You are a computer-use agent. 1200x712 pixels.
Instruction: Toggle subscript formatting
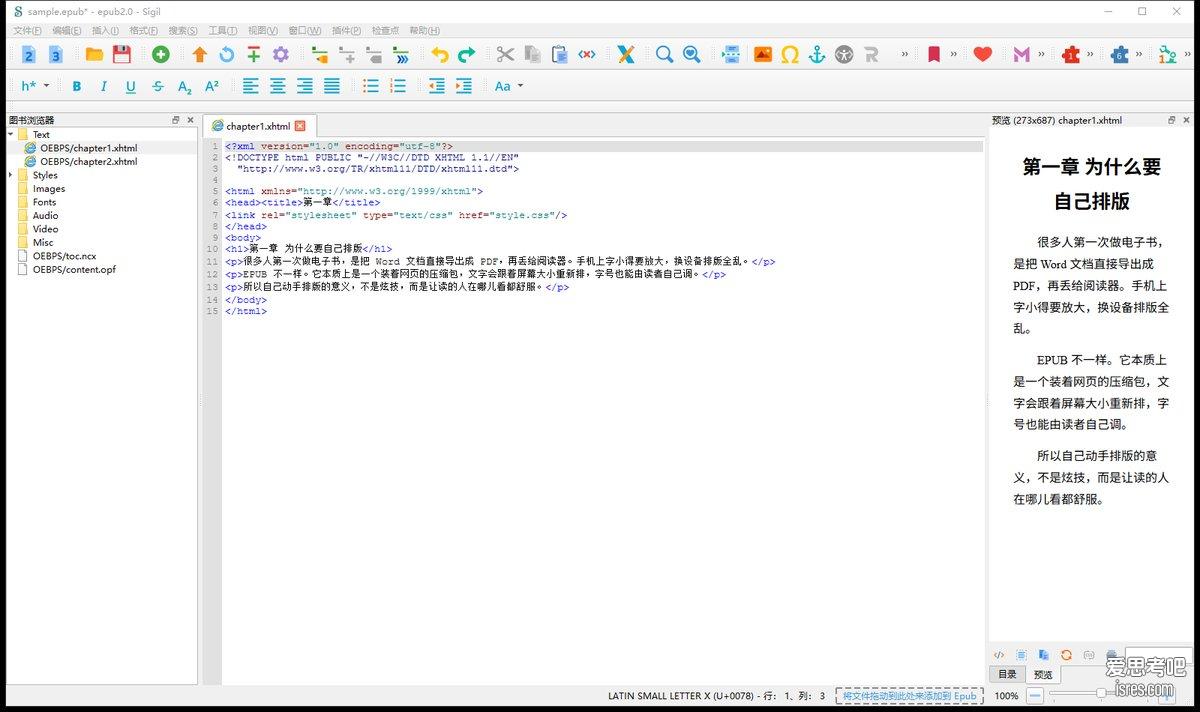click(x=185, y=86)
